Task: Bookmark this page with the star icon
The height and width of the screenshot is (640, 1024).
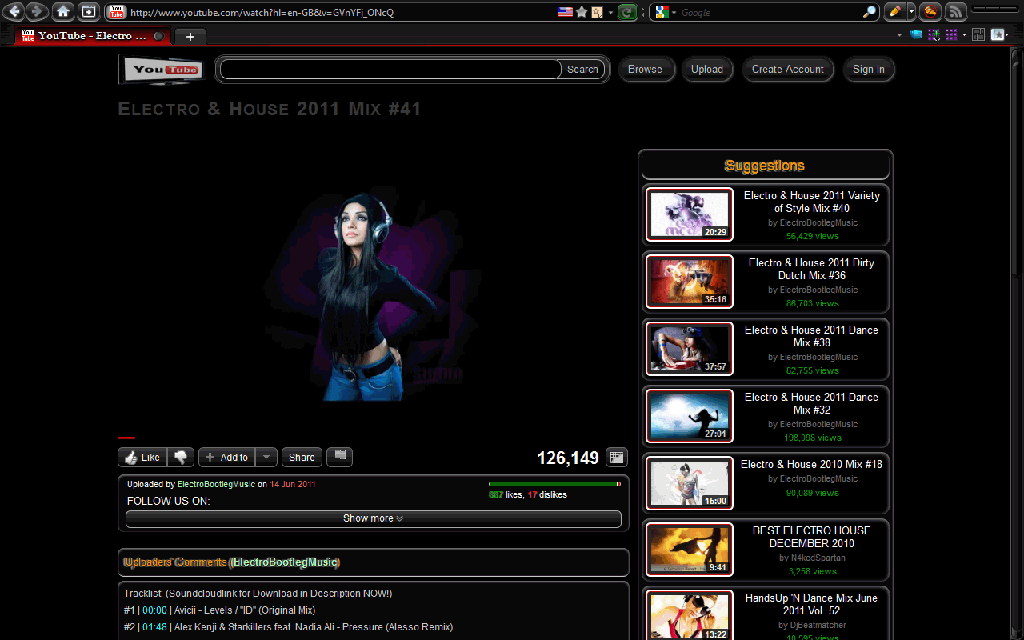Action: 581,12
